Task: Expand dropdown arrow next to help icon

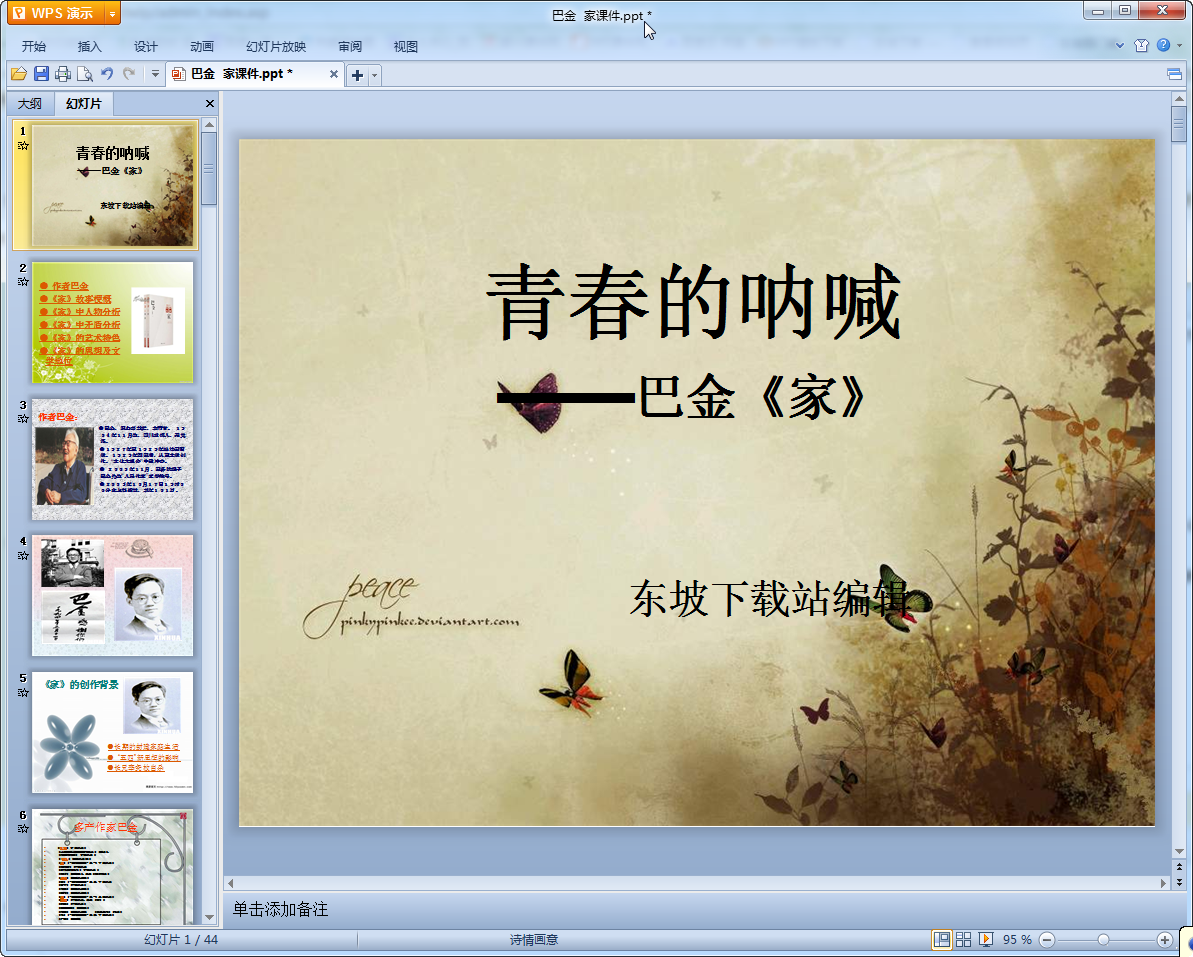Action: 1179,46
